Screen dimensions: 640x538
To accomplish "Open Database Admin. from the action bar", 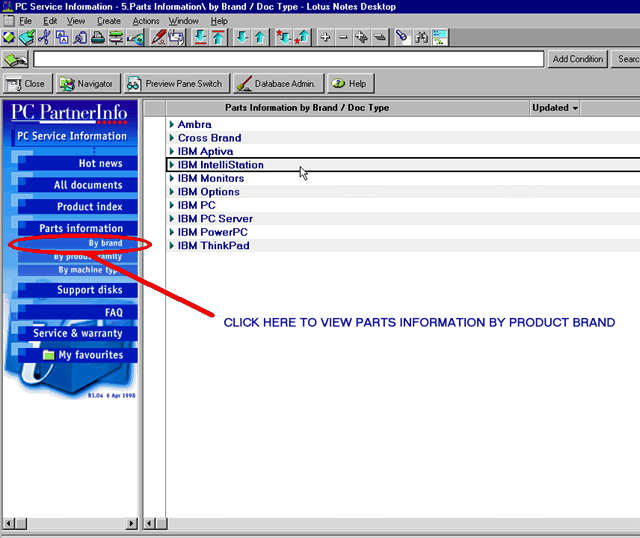I will tap(277, 84).
